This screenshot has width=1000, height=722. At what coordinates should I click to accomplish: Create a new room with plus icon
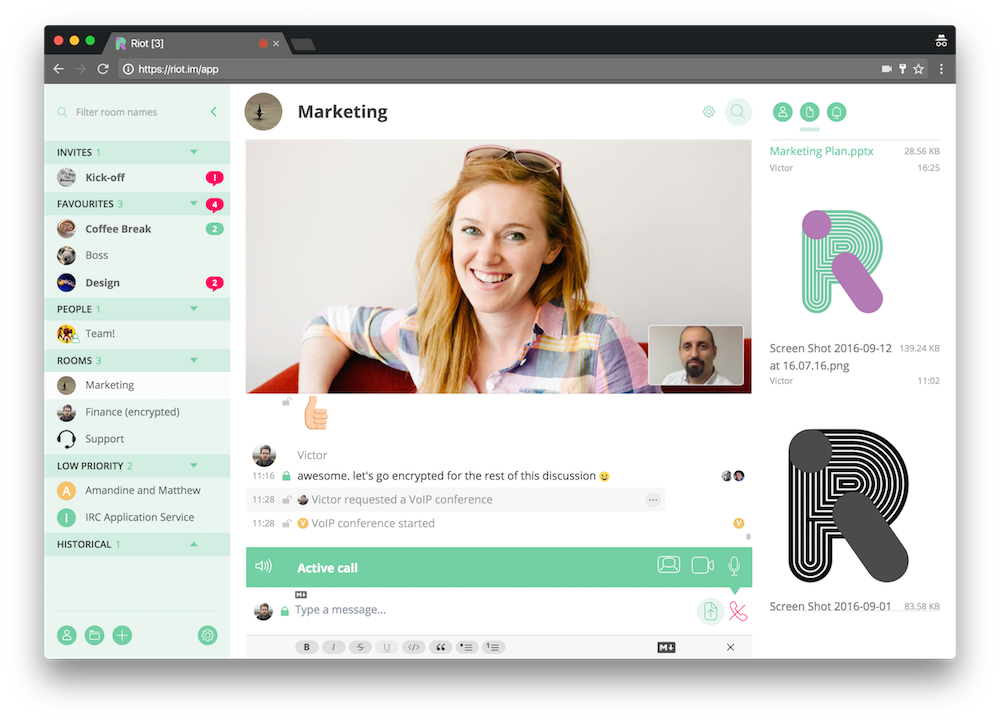click(x=122, y=635)
